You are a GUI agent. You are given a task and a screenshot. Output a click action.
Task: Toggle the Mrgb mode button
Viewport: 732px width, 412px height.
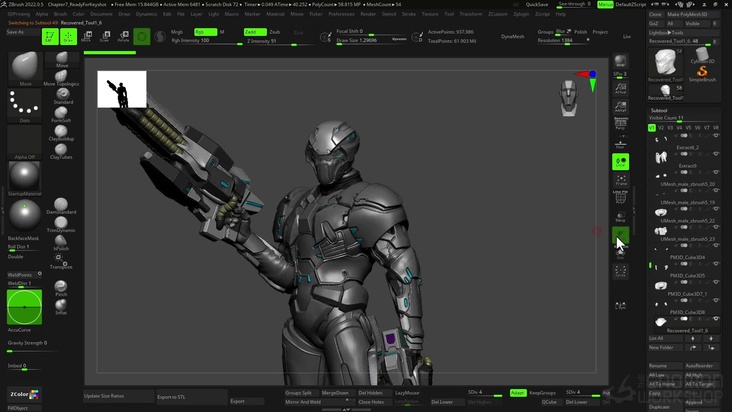pyautogui.click(x=177, y=32)
